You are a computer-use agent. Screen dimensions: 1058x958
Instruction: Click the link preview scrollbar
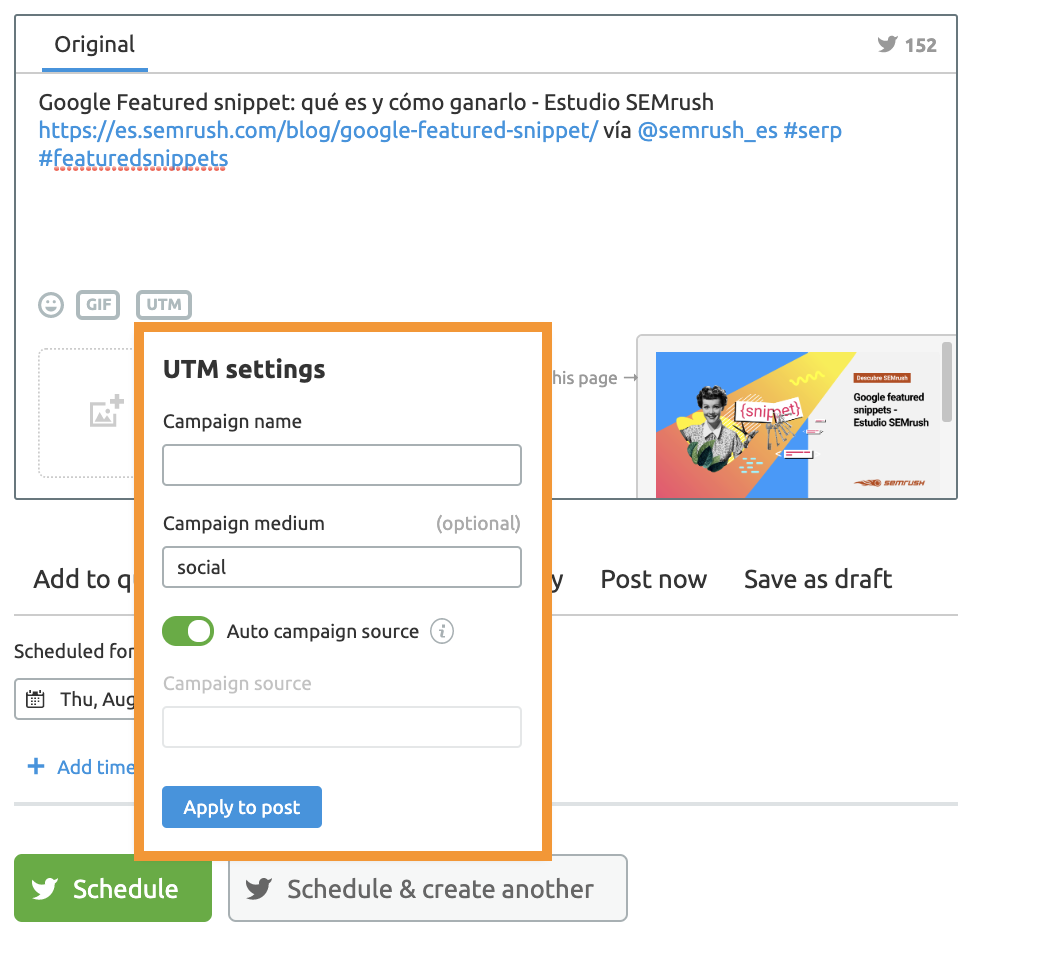pyautogui.click(x=947, y=382)
